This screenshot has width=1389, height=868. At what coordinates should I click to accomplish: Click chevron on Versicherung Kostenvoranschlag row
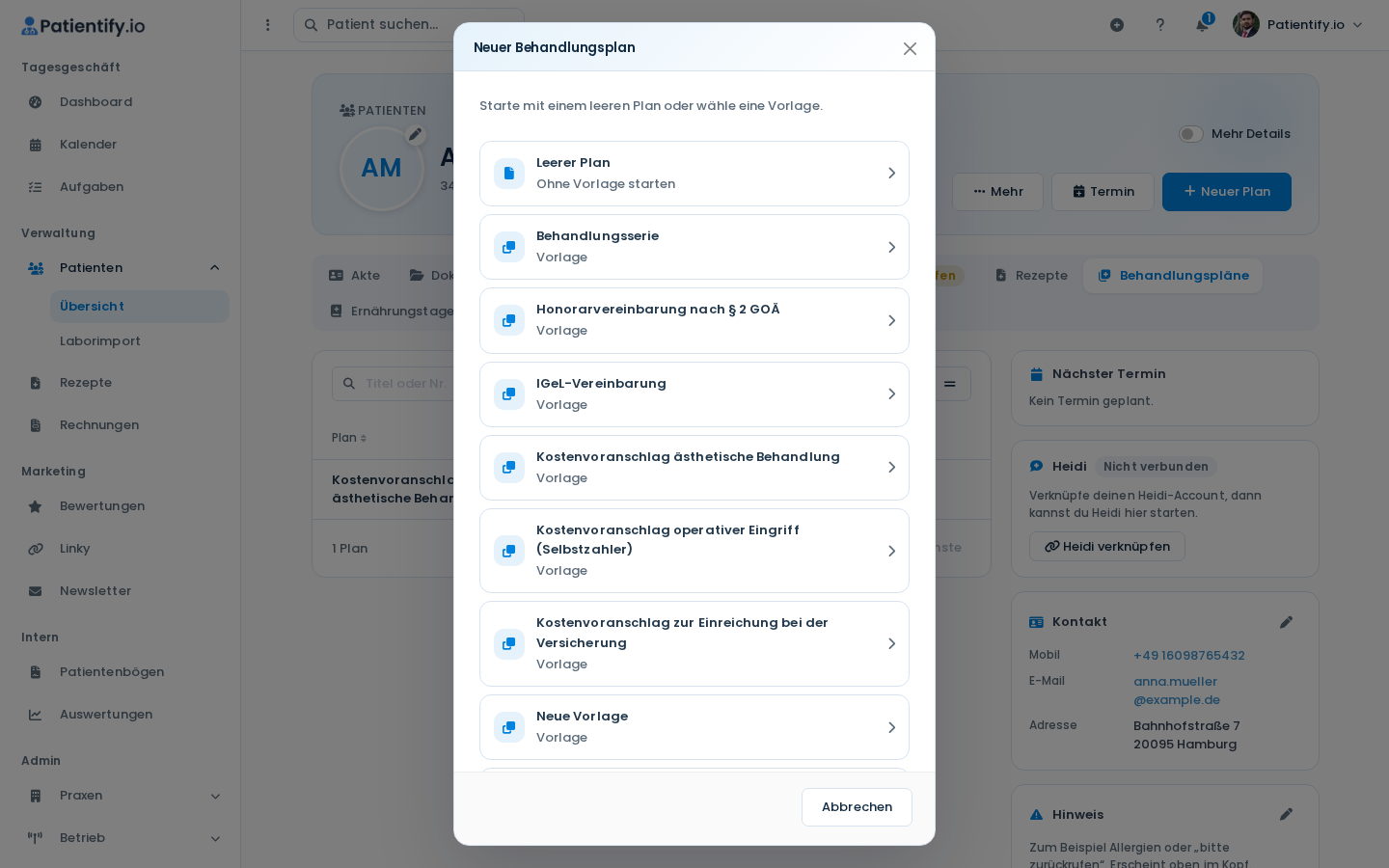coord(891,644)
